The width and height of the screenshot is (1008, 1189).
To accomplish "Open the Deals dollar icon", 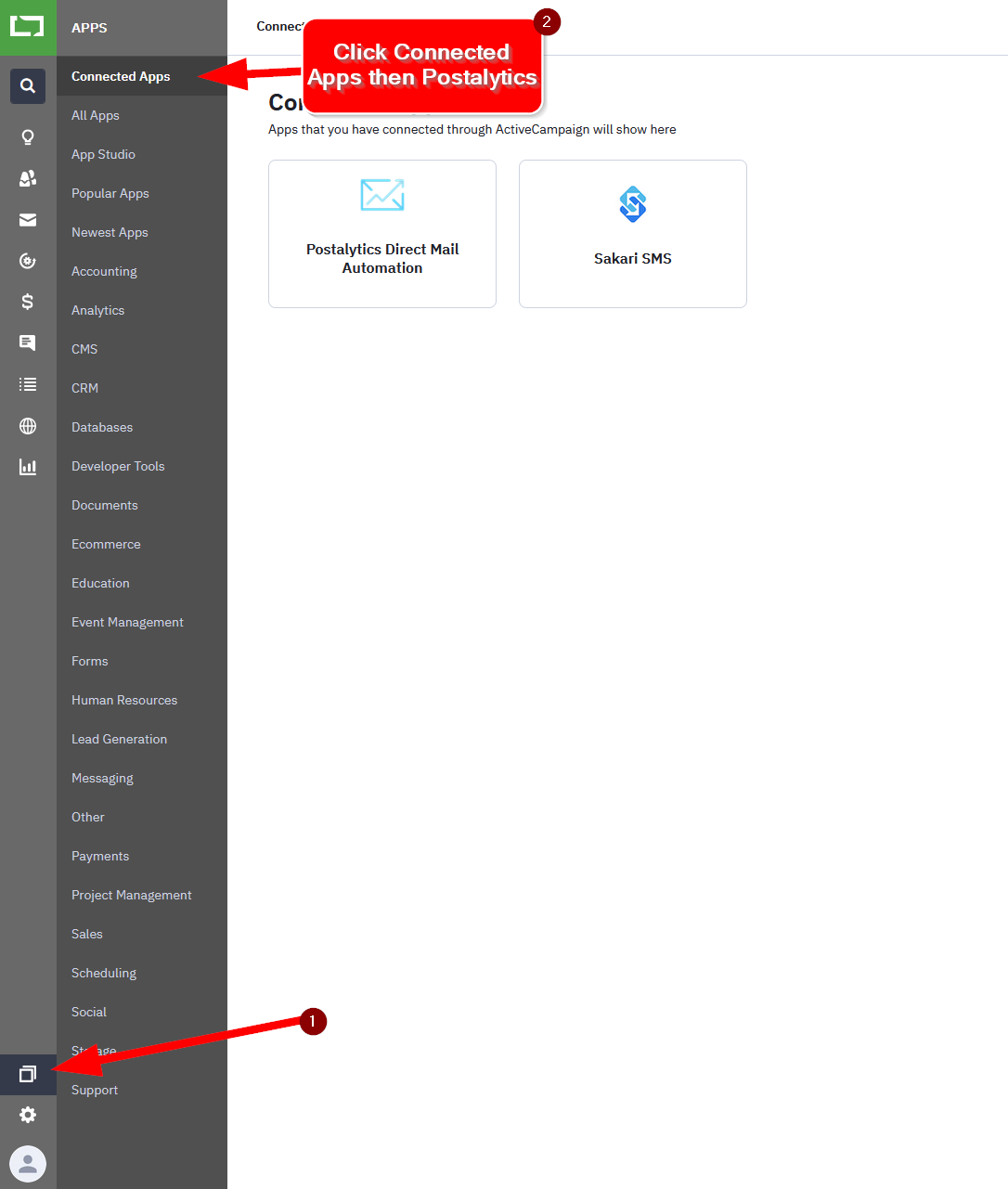I will [x=28, y=302].
